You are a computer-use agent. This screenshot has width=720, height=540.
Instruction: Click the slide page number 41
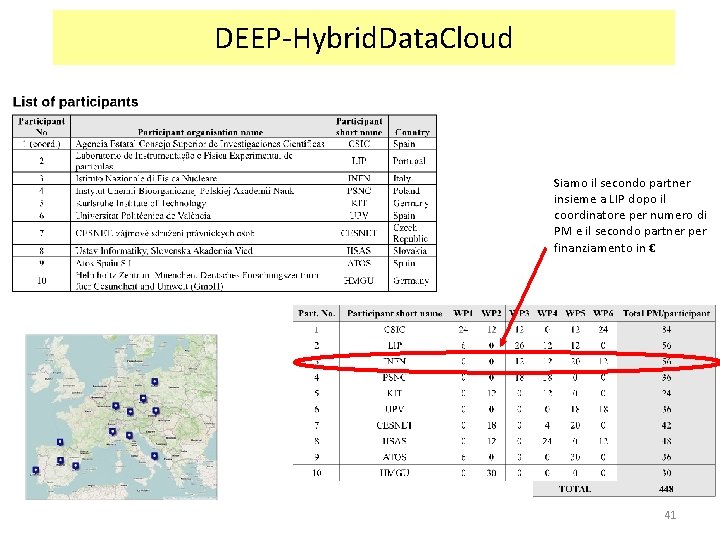[670, 515]
